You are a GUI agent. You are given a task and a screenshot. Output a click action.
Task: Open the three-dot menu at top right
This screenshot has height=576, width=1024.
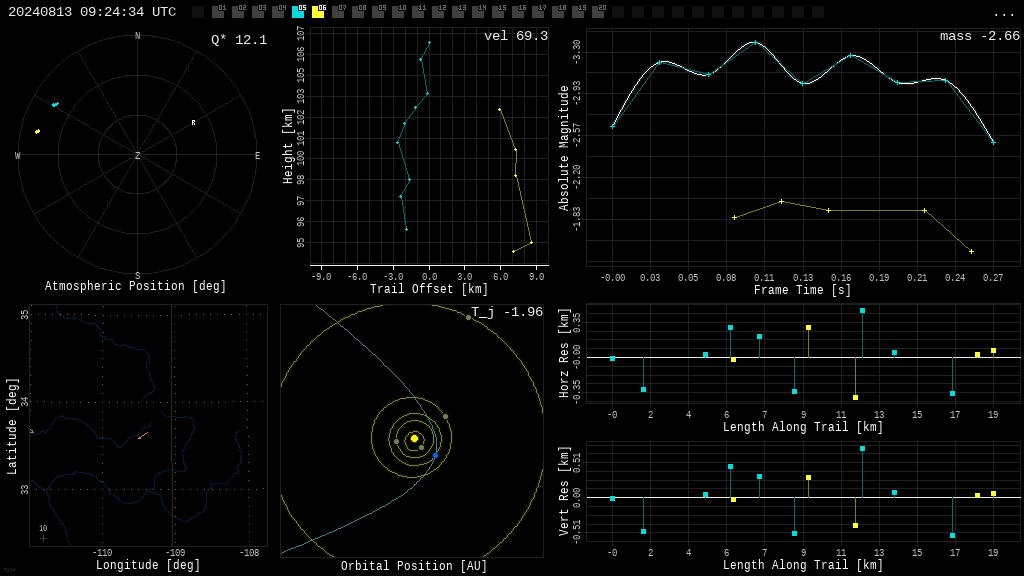pyautogui.click(x=1003, y=14)
